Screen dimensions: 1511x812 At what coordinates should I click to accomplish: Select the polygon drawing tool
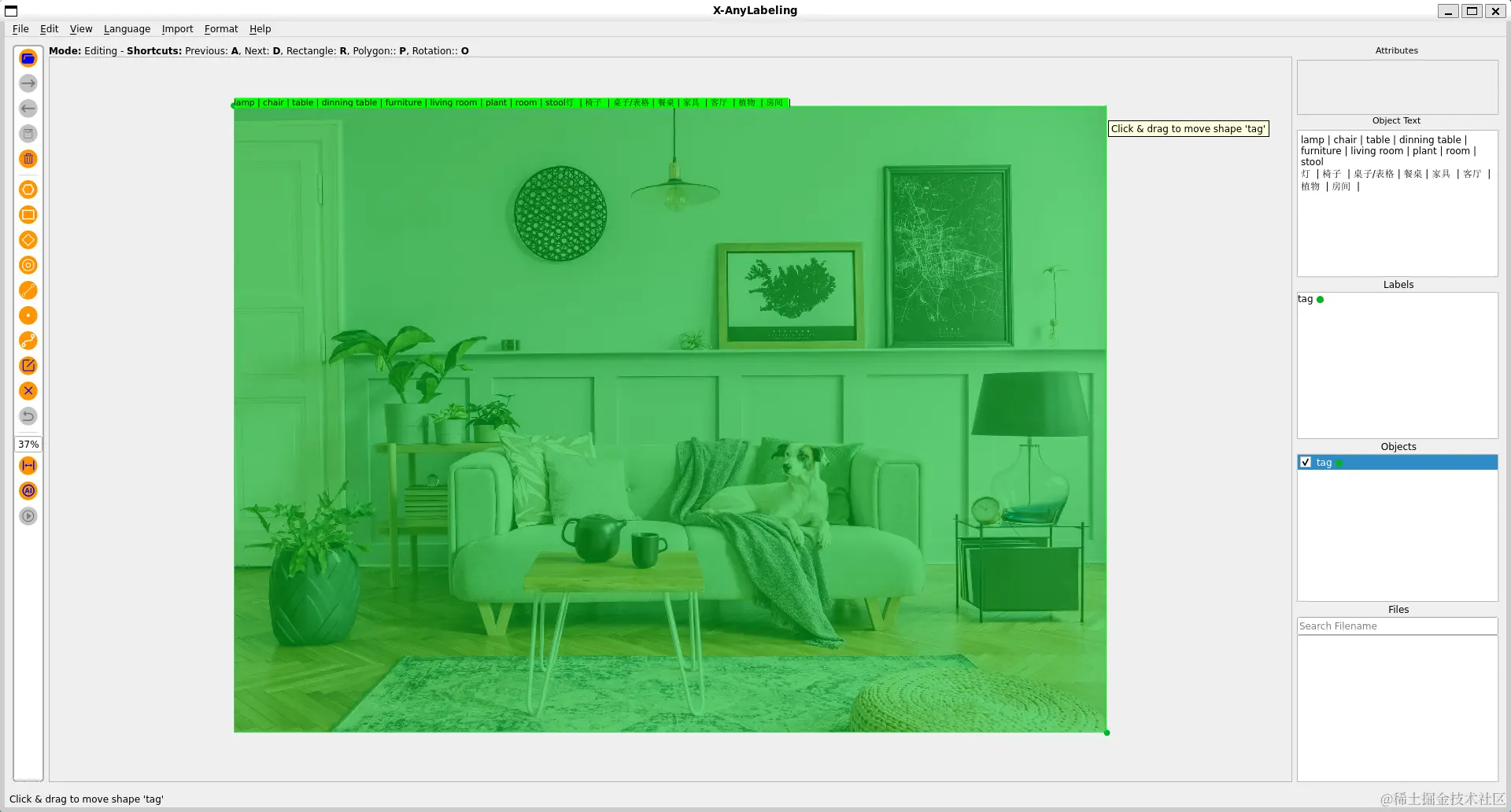point(28,190)
